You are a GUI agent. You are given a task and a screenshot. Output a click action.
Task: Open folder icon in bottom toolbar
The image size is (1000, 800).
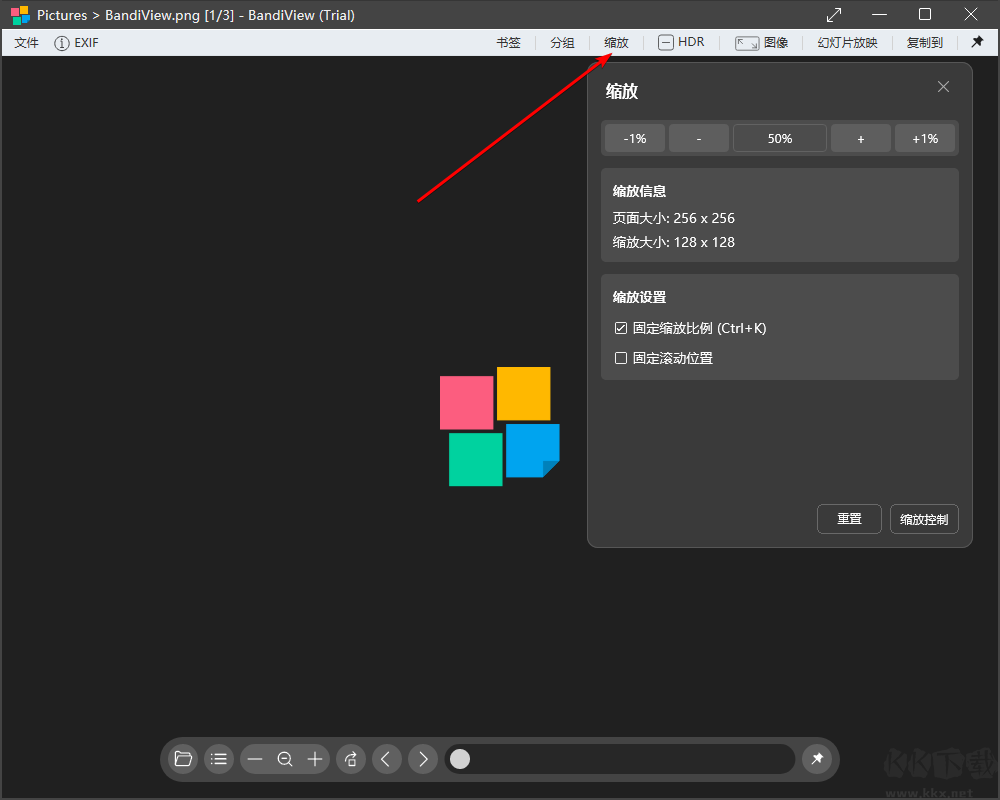(183, 759)
